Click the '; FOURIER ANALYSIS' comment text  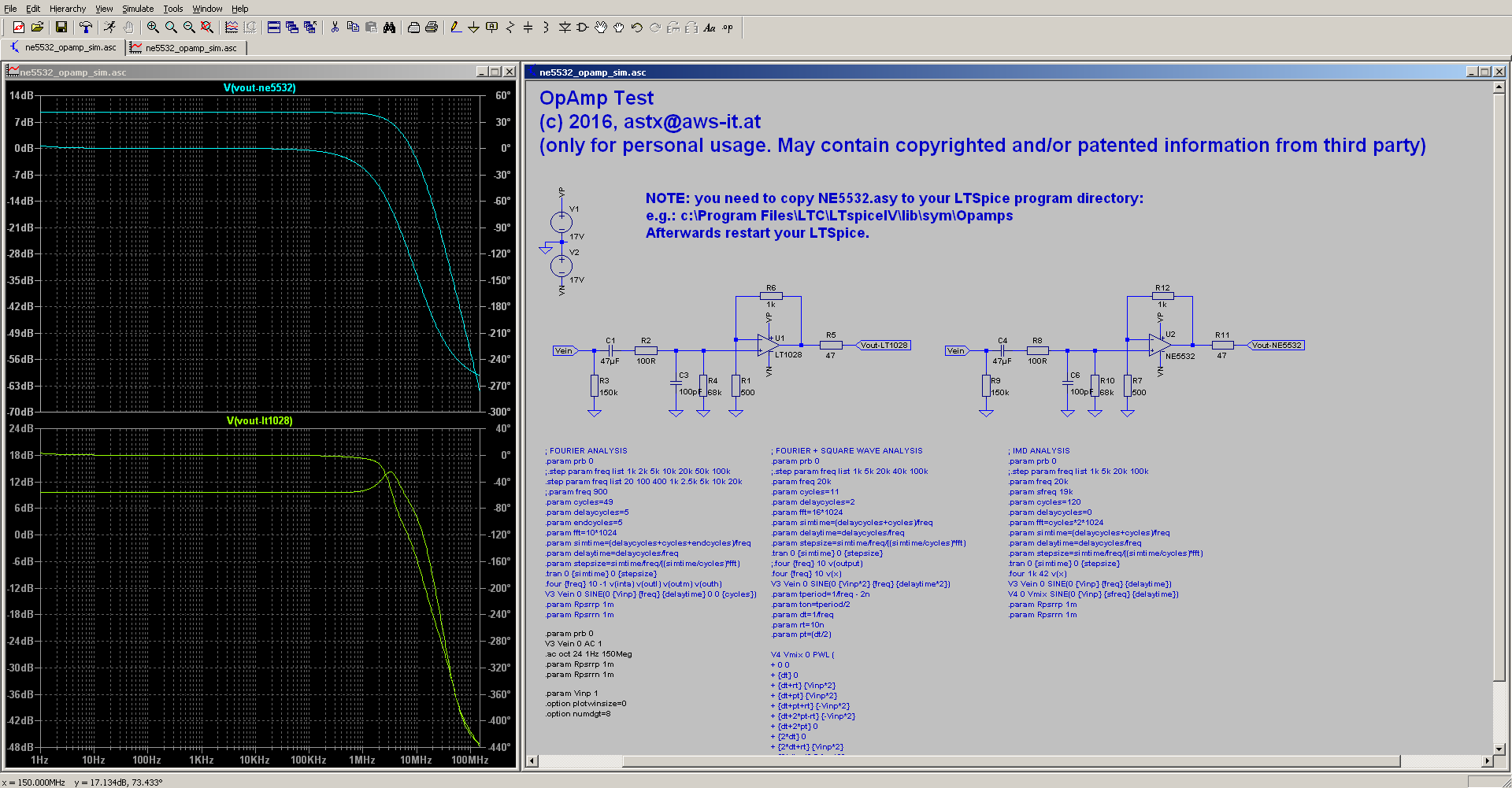pyautogui.click(x=586, y=451)
